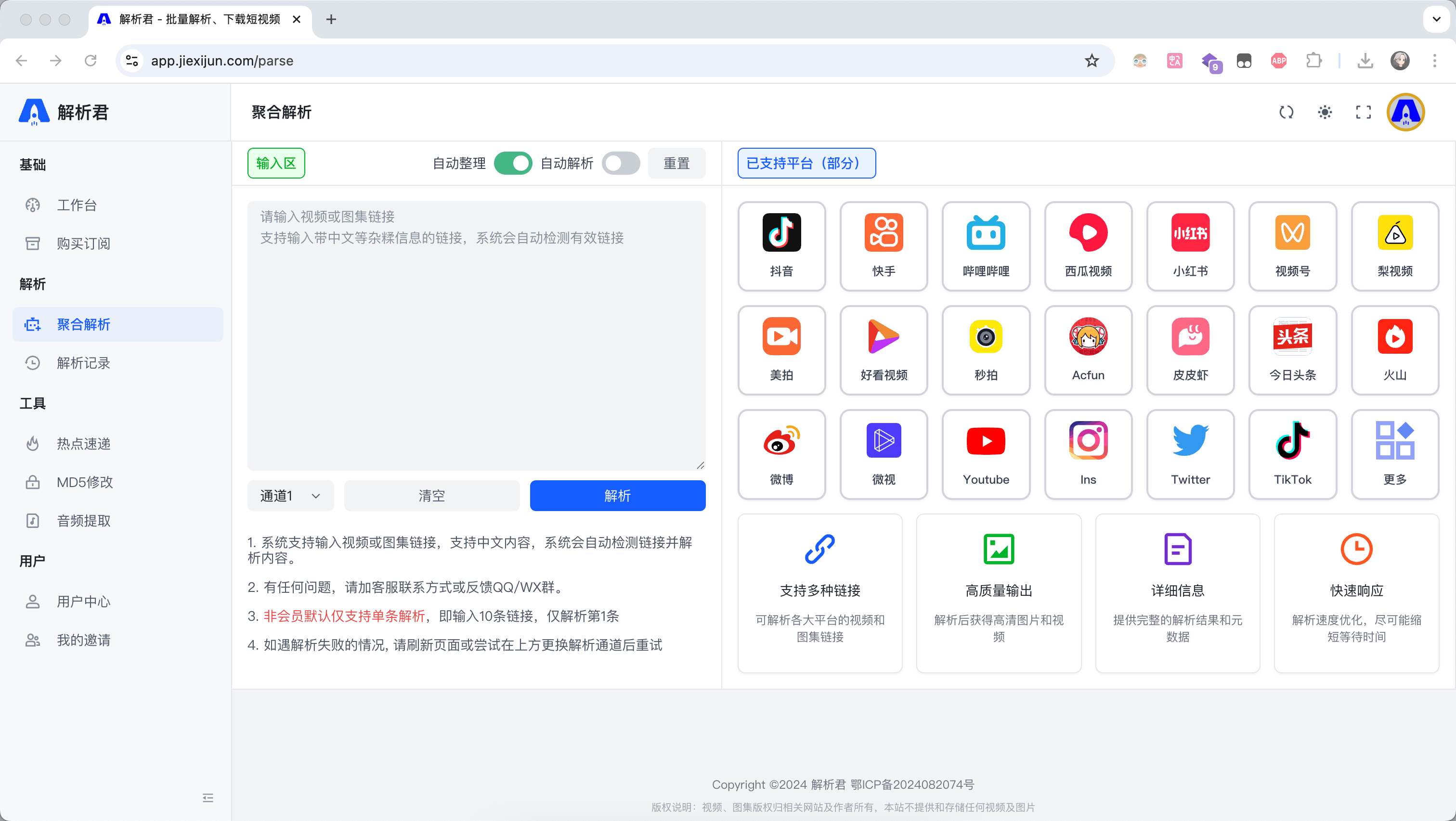Viewport: 1456px width, 821px height.
Task: Choose the 西瓜视频 platform icon
Action: click(1088, 232)
